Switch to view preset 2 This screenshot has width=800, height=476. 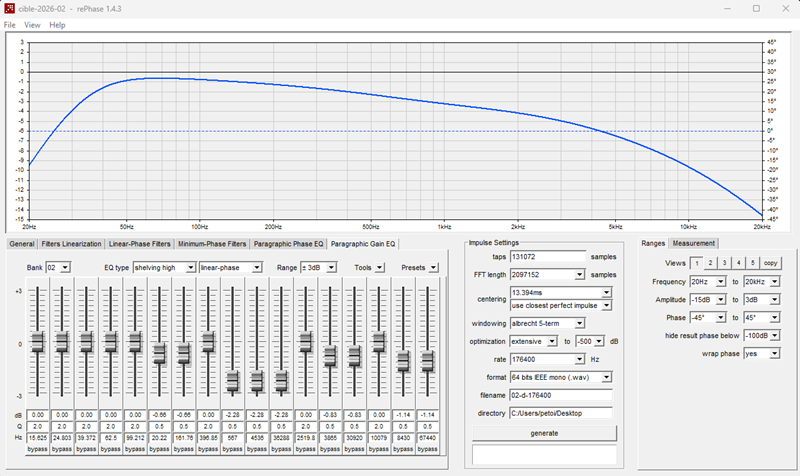click(710, 263)
